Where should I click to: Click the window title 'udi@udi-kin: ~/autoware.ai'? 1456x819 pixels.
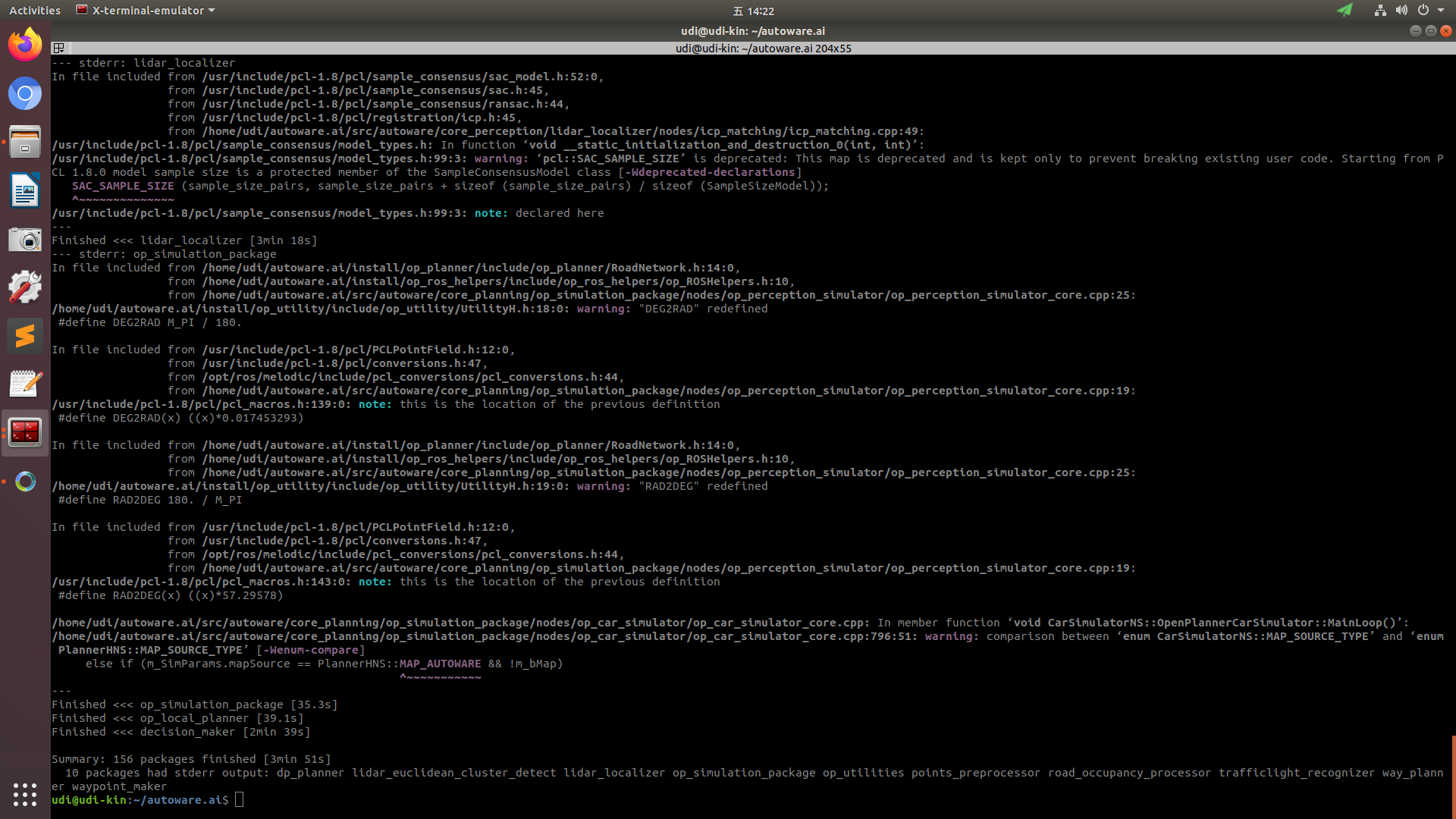pyautogui.click(x=752, y=31)
